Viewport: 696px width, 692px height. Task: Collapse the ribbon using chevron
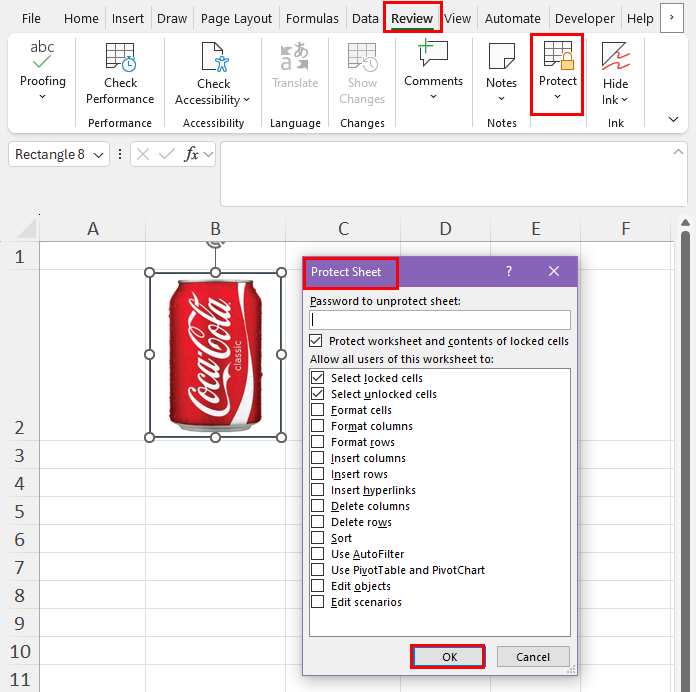click(673, 119)
